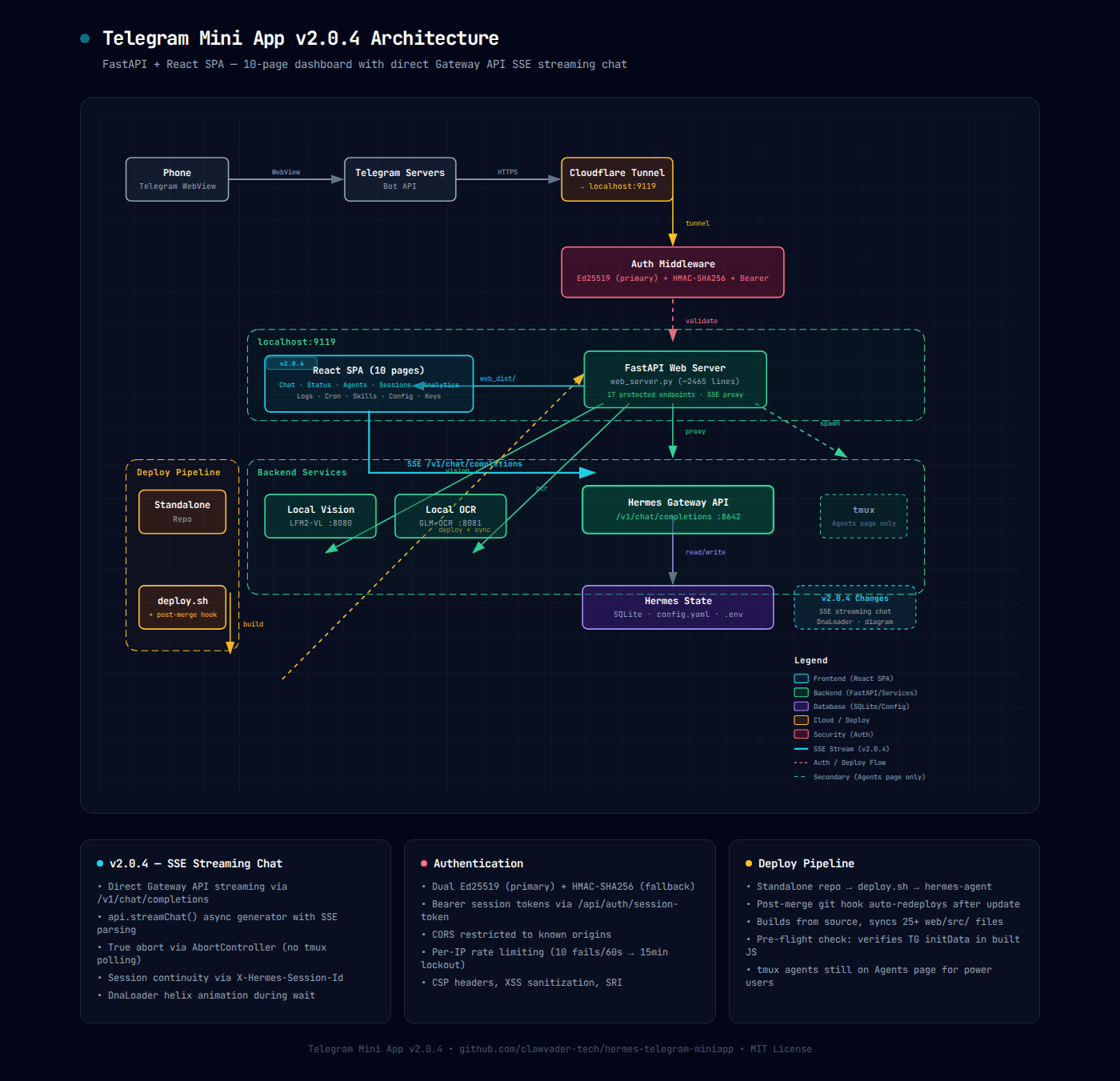
Task: Click the red dot of Authentication card
Action: pyautogui.click(x=424, y=863)
